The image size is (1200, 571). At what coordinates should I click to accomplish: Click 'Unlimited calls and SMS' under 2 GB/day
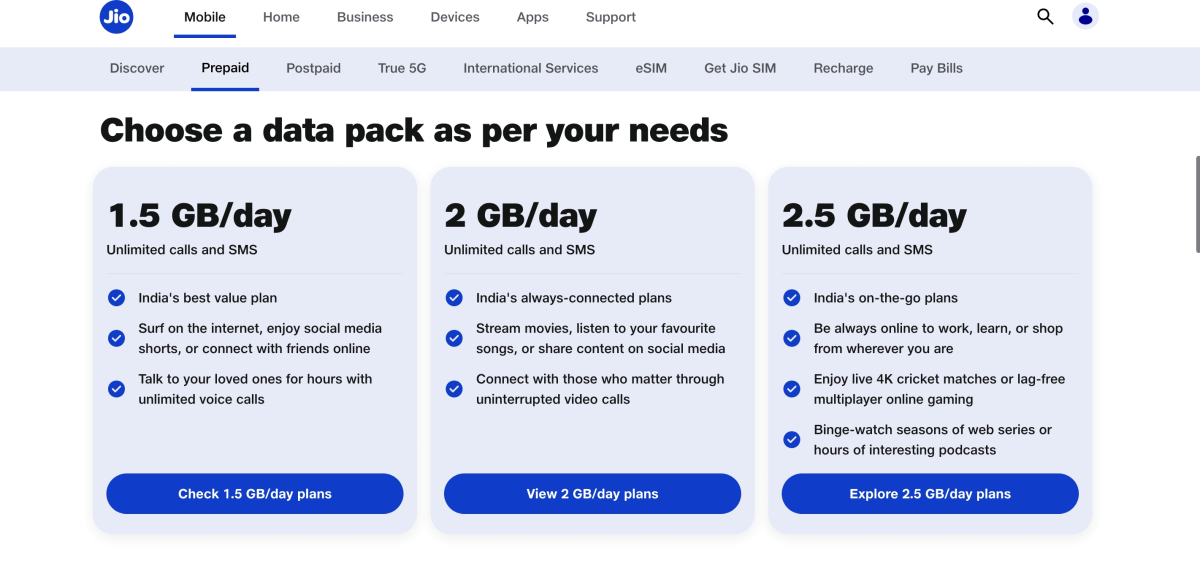point(520,250)
